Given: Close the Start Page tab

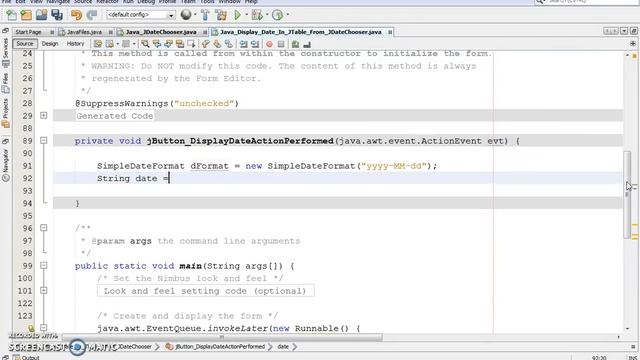Looking at the screenshot, I should click(x=52, y=32).
